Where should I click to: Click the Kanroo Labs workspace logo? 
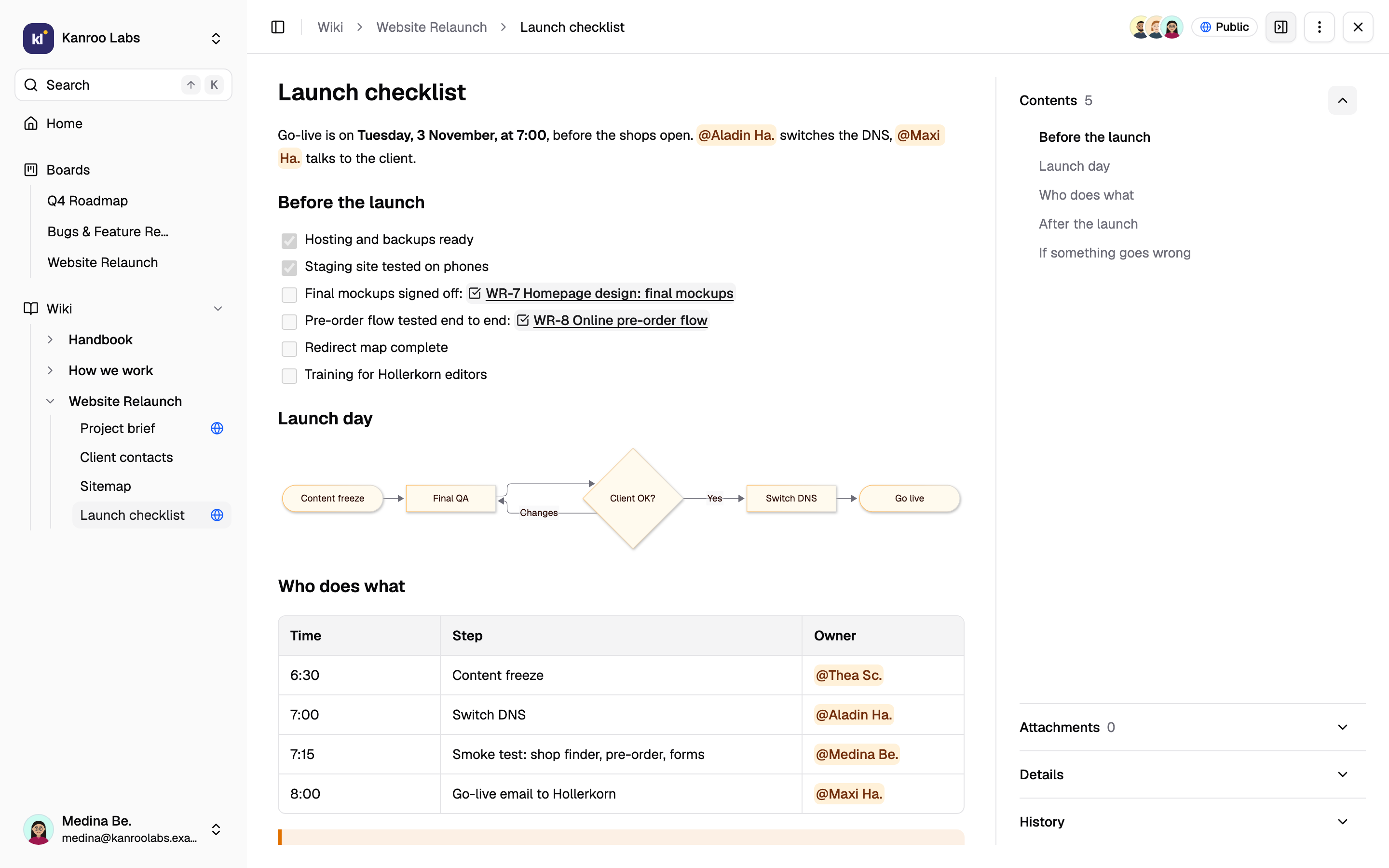[x=39, y=38]
